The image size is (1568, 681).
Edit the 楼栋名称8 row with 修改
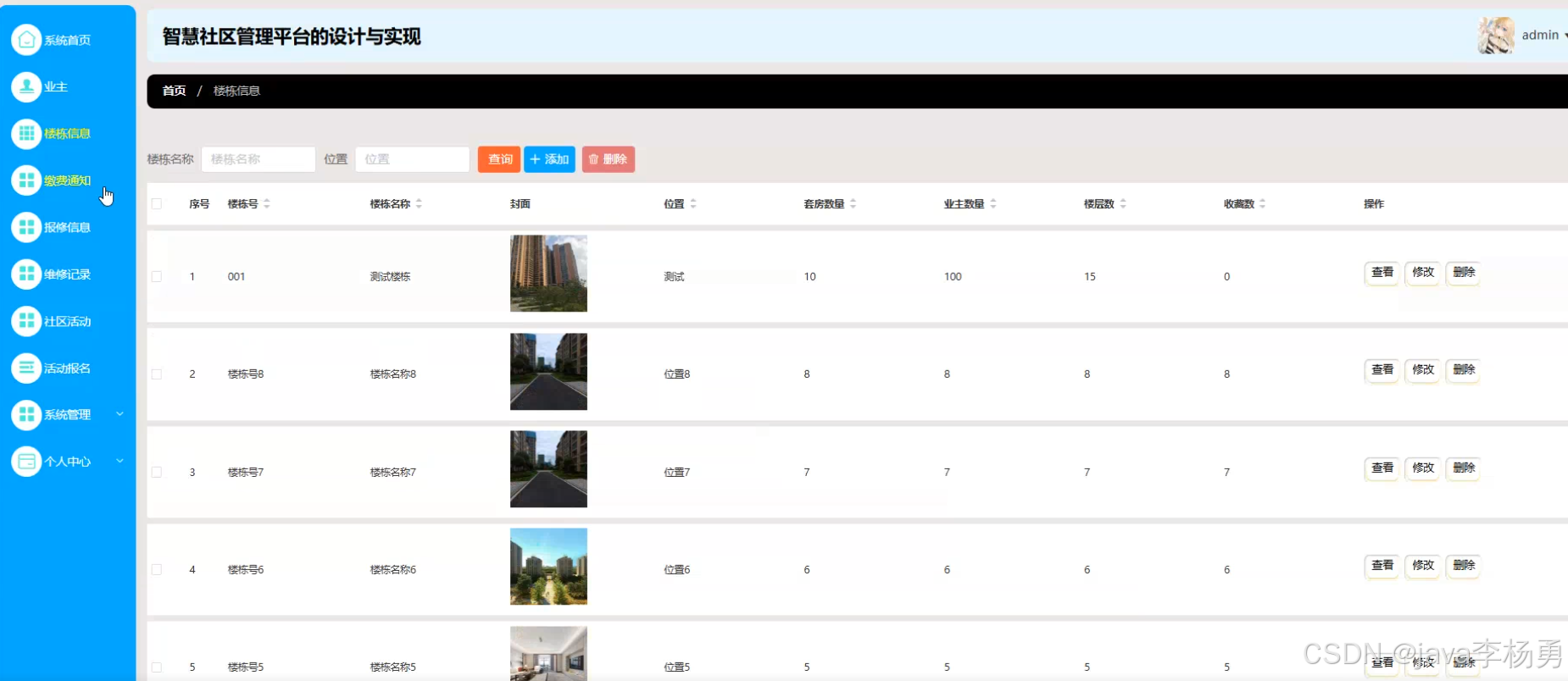click(x=1423, y=370)
